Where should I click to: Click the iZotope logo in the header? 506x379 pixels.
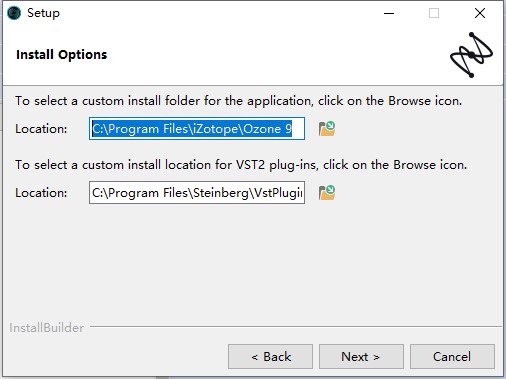(471, 55)
